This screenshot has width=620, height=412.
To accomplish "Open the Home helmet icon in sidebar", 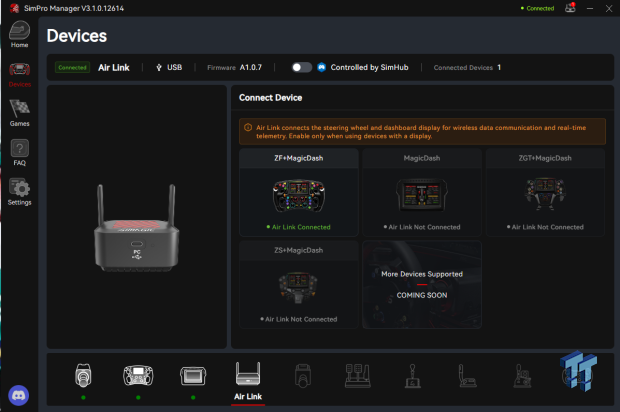I will point(19,34).
